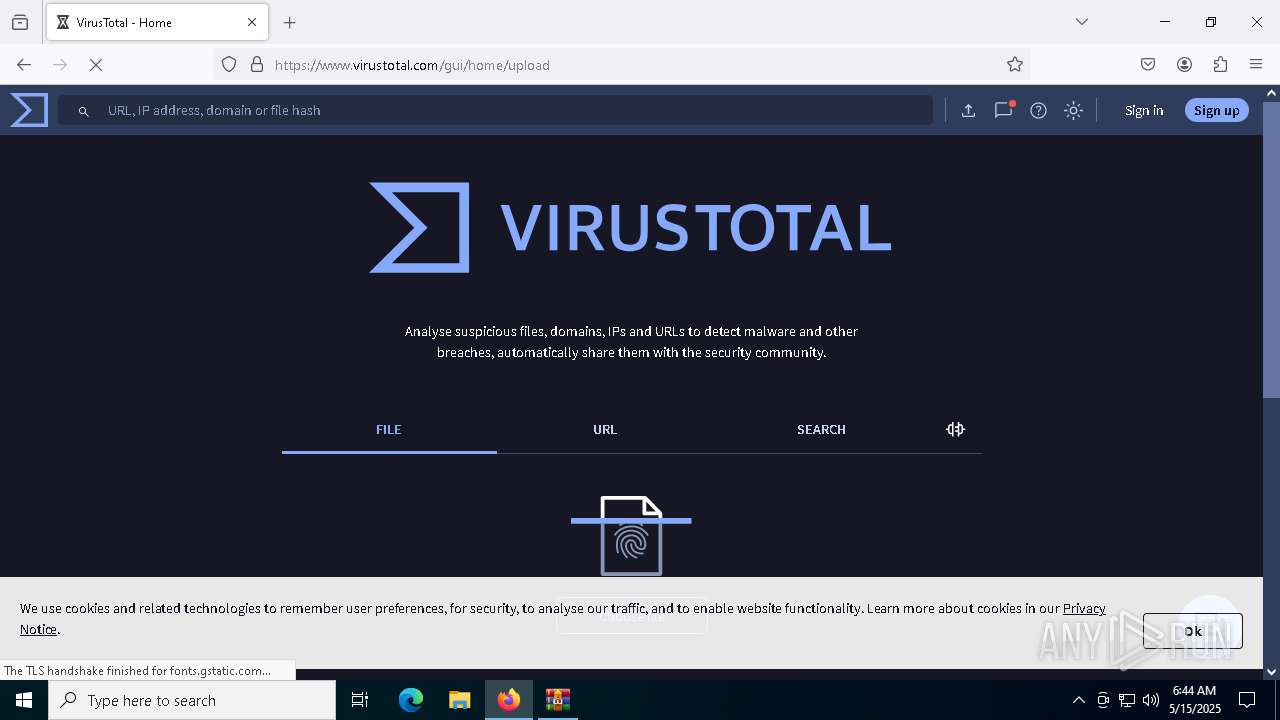1280x720 pixels.
Task: Open the Save to Pocket icon
Action: [x=1148, y=65]
